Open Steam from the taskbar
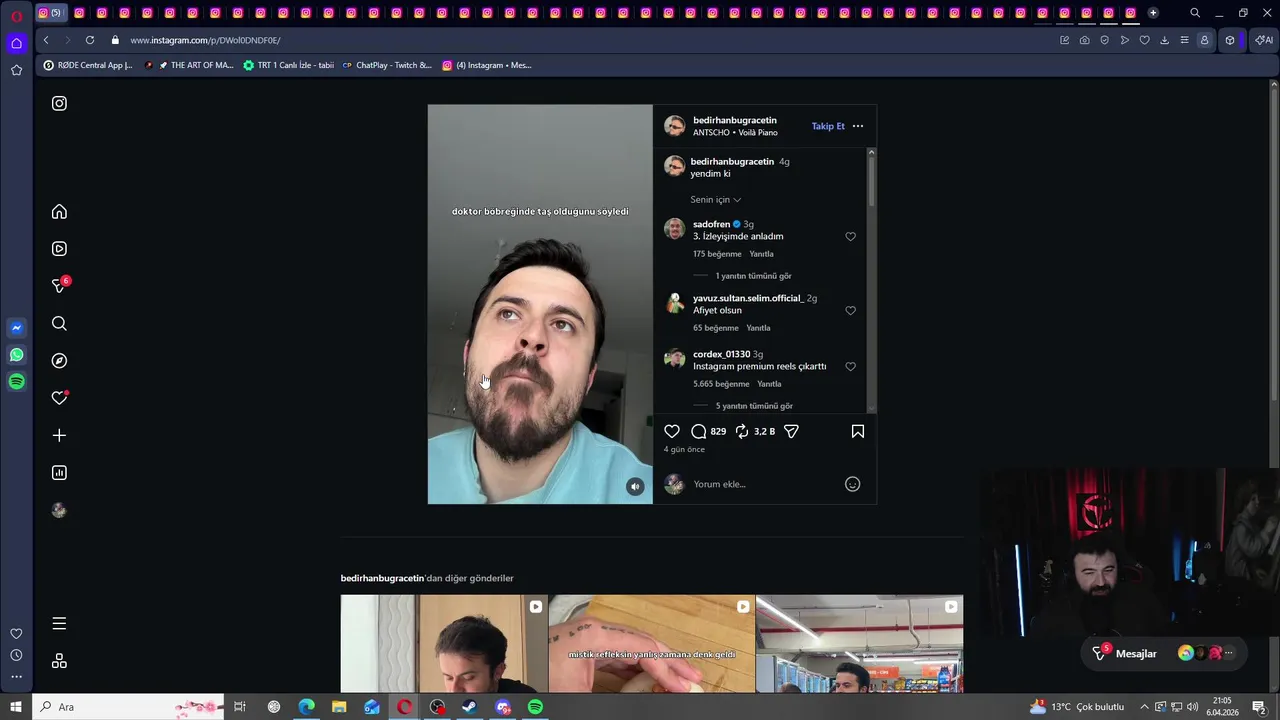The height and width of the screenshot is (720, 1280). [469, 707]
